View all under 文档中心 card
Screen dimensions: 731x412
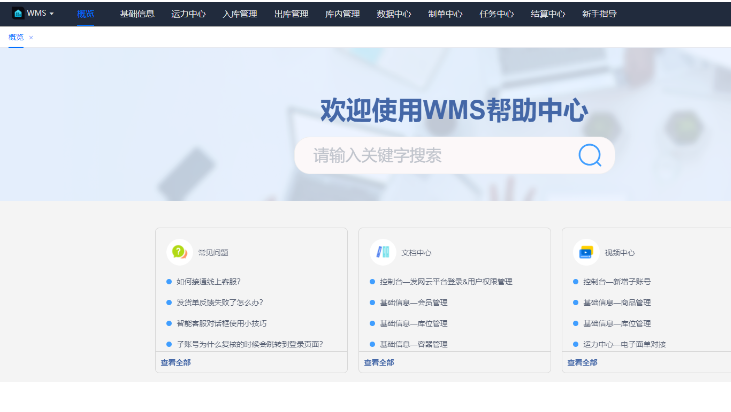379,362
